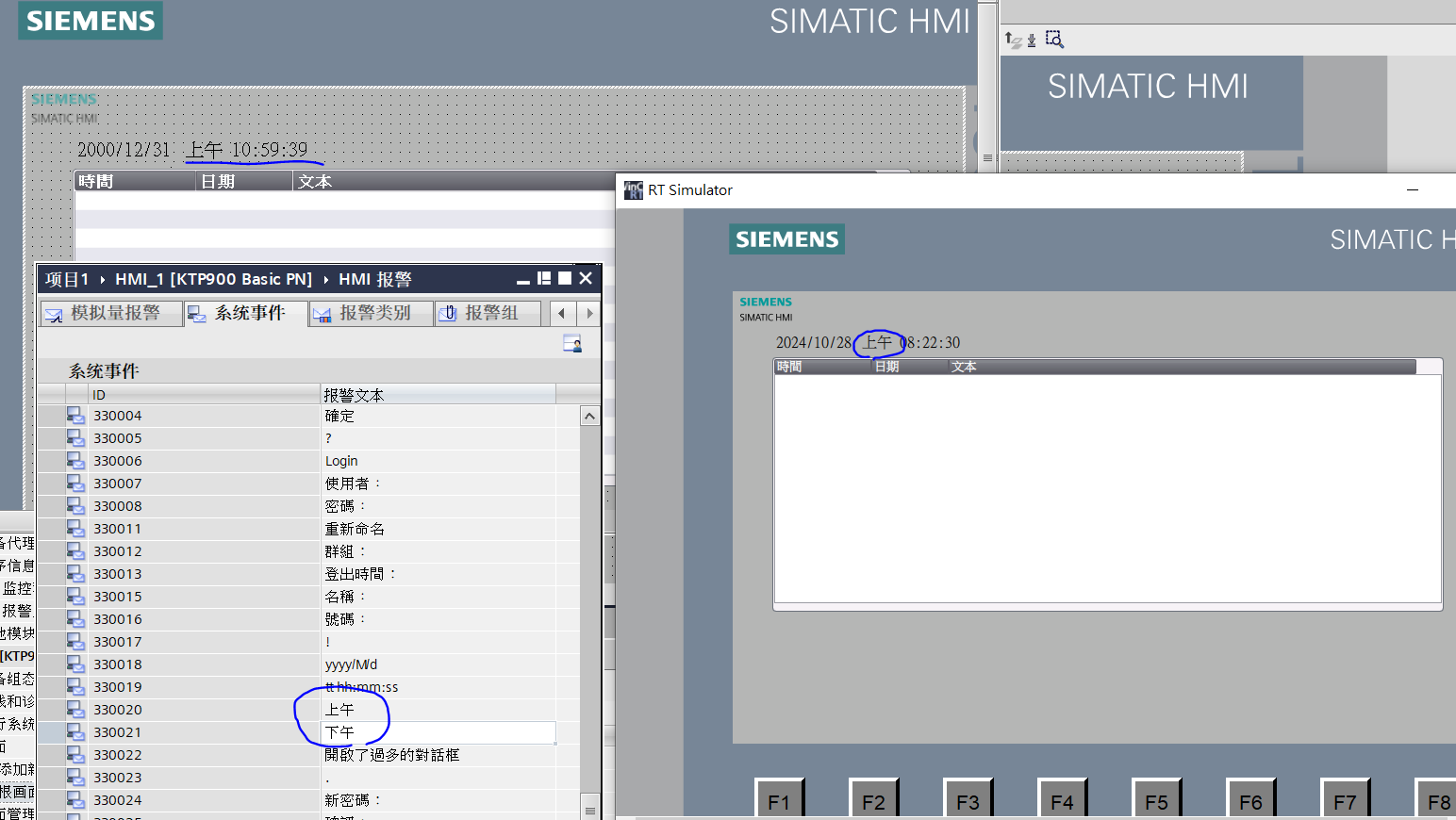This screenshot has height=820, width=1456.
Task: Expand the breadcrumb arrow before HMI 报警
Action: pos(325,279)
